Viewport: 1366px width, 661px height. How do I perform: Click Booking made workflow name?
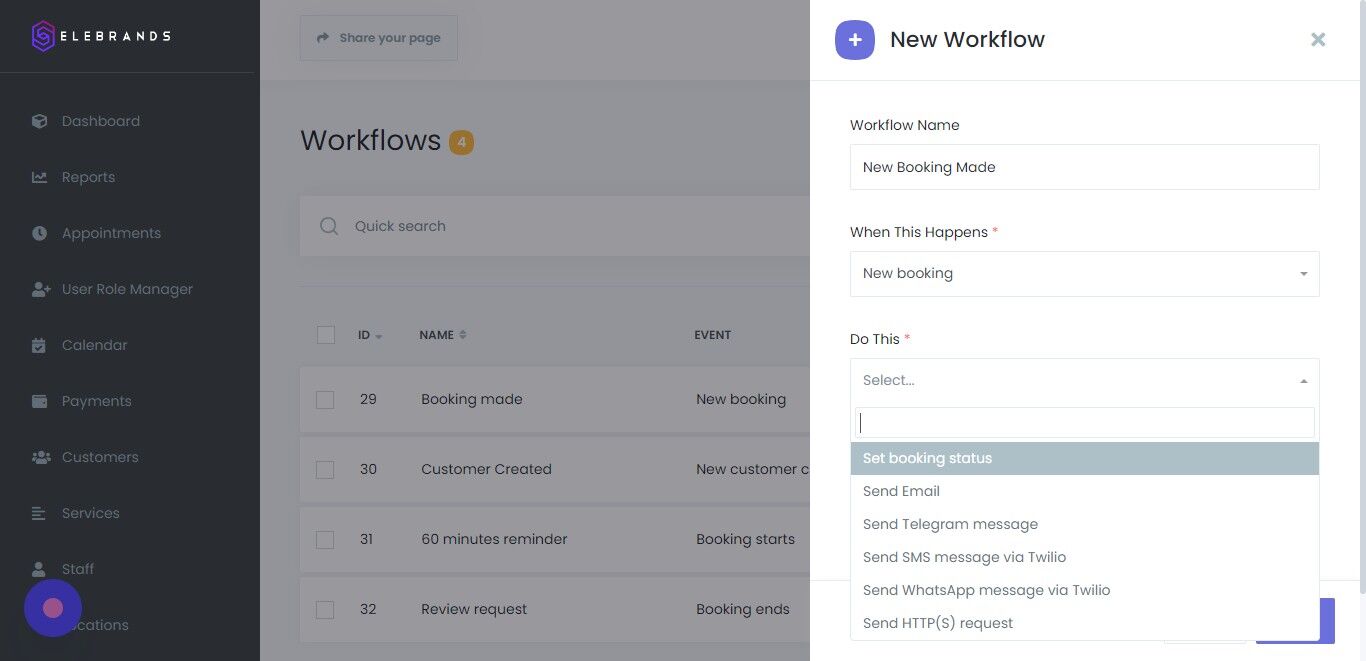[472, 399]
